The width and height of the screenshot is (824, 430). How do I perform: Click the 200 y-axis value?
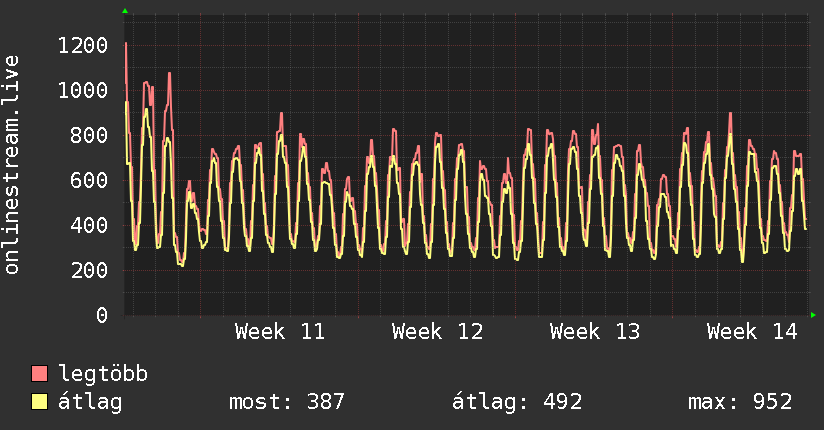[89, 270]
